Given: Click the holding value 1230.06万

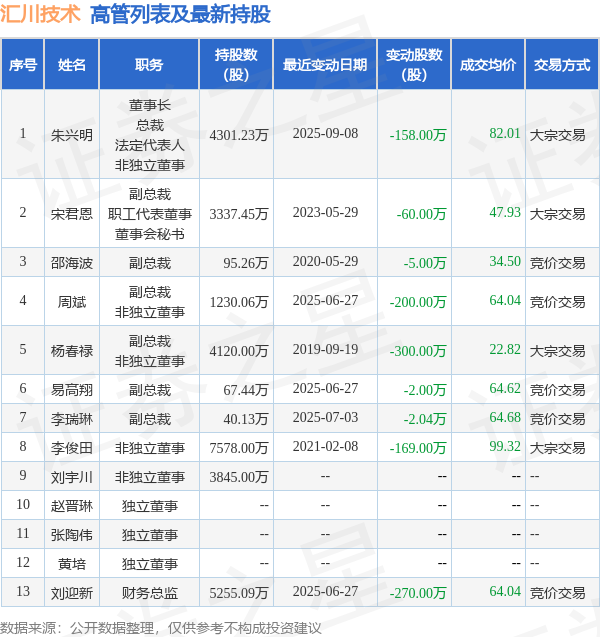Looking at the screenshot, I should coord(239,302).
